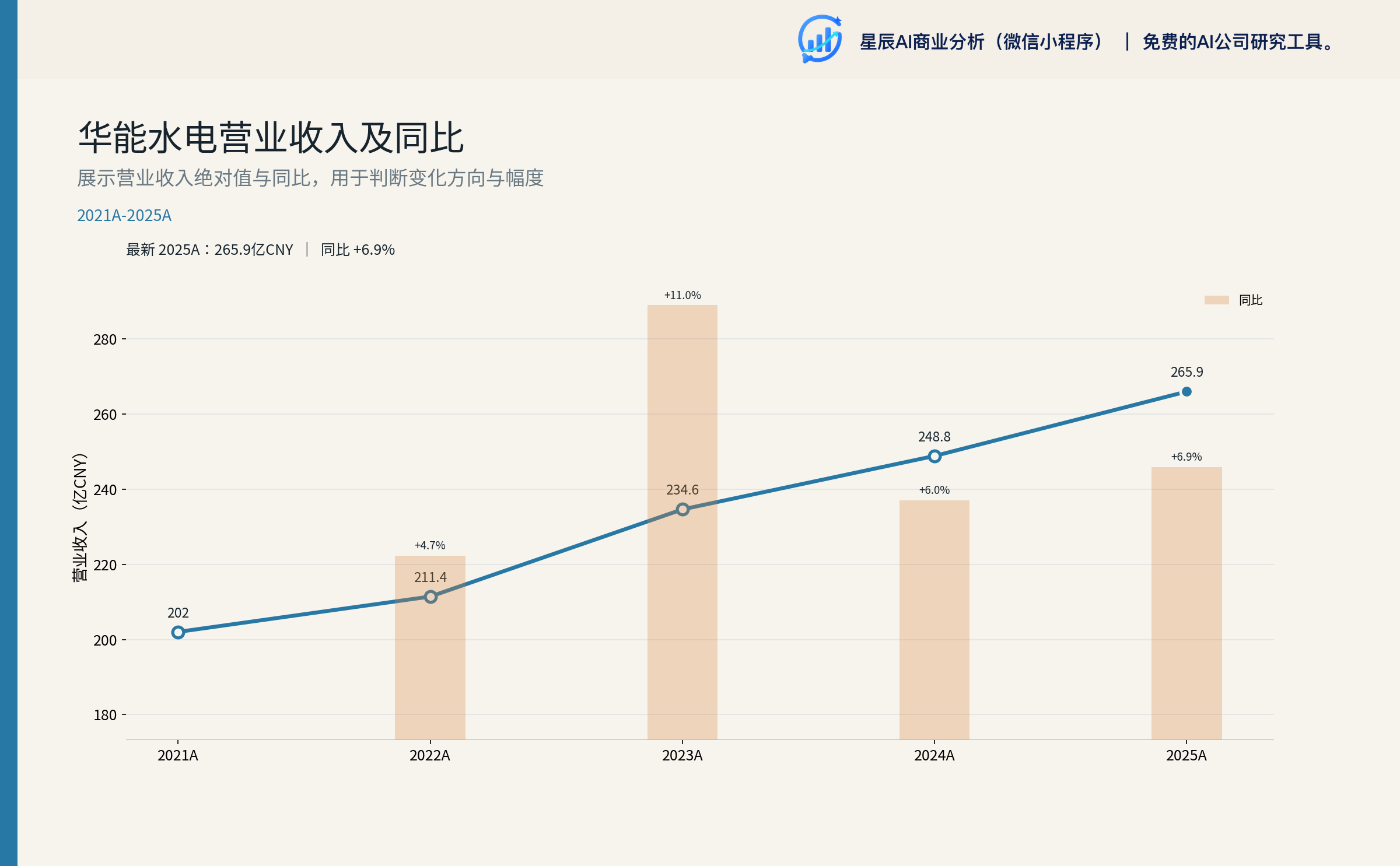Click the tallest 2023A growth bar
1400x866 pixels.
click(682, 522)
